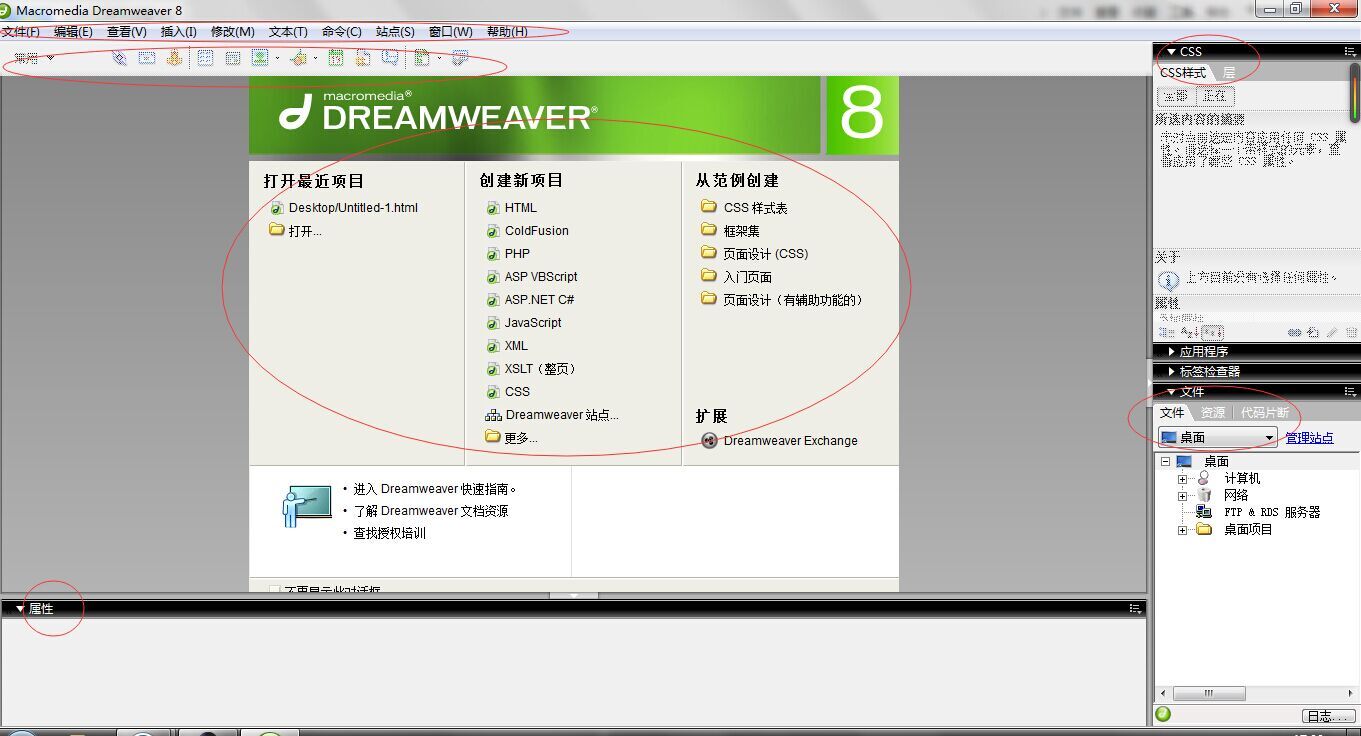
Task: Click the CSS panel trash delete icon
Action: (1351, 332)
